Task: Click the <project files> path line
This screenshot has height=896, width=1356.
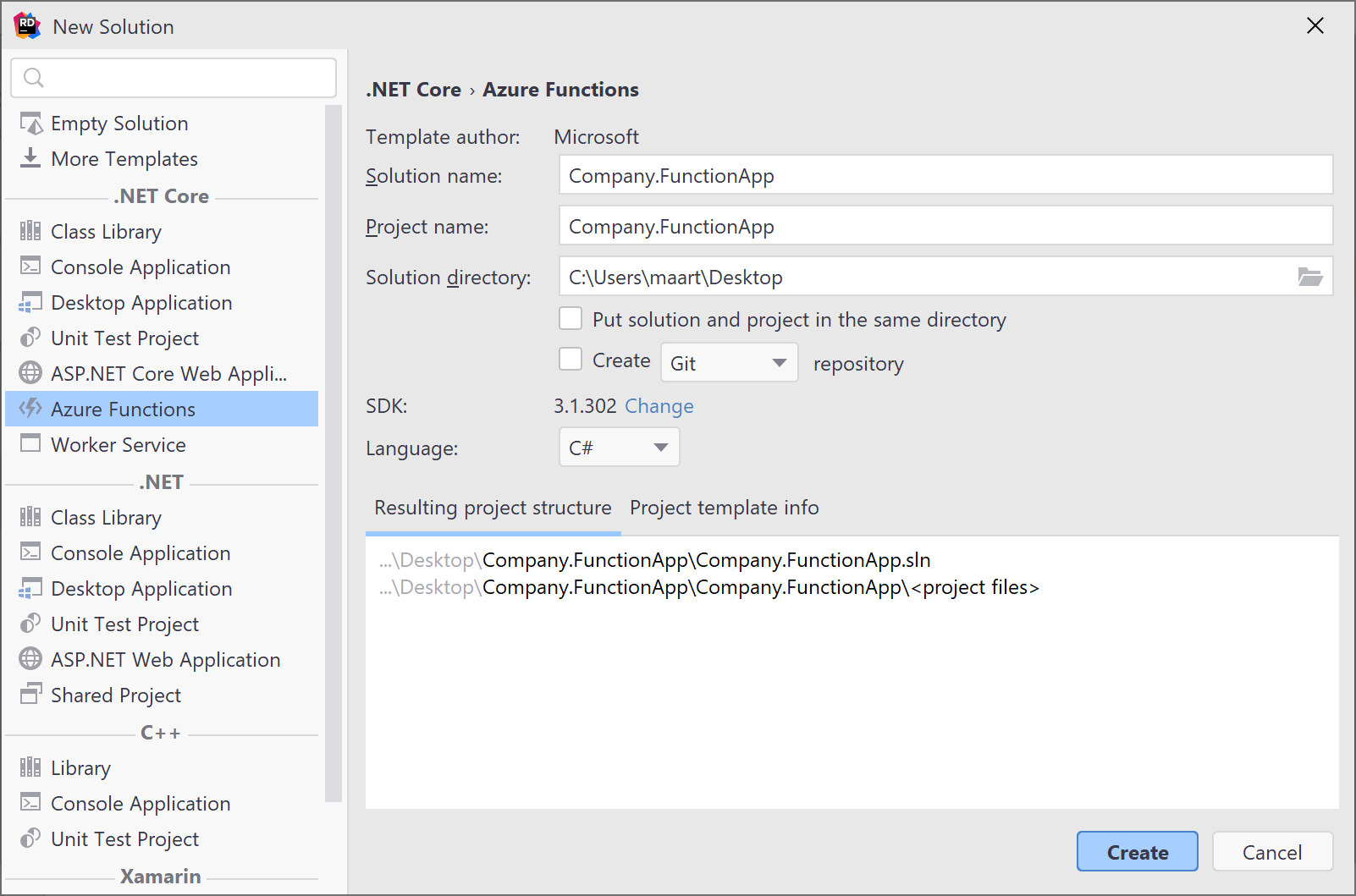Action: pyautogui.click(x=709, y=587)
